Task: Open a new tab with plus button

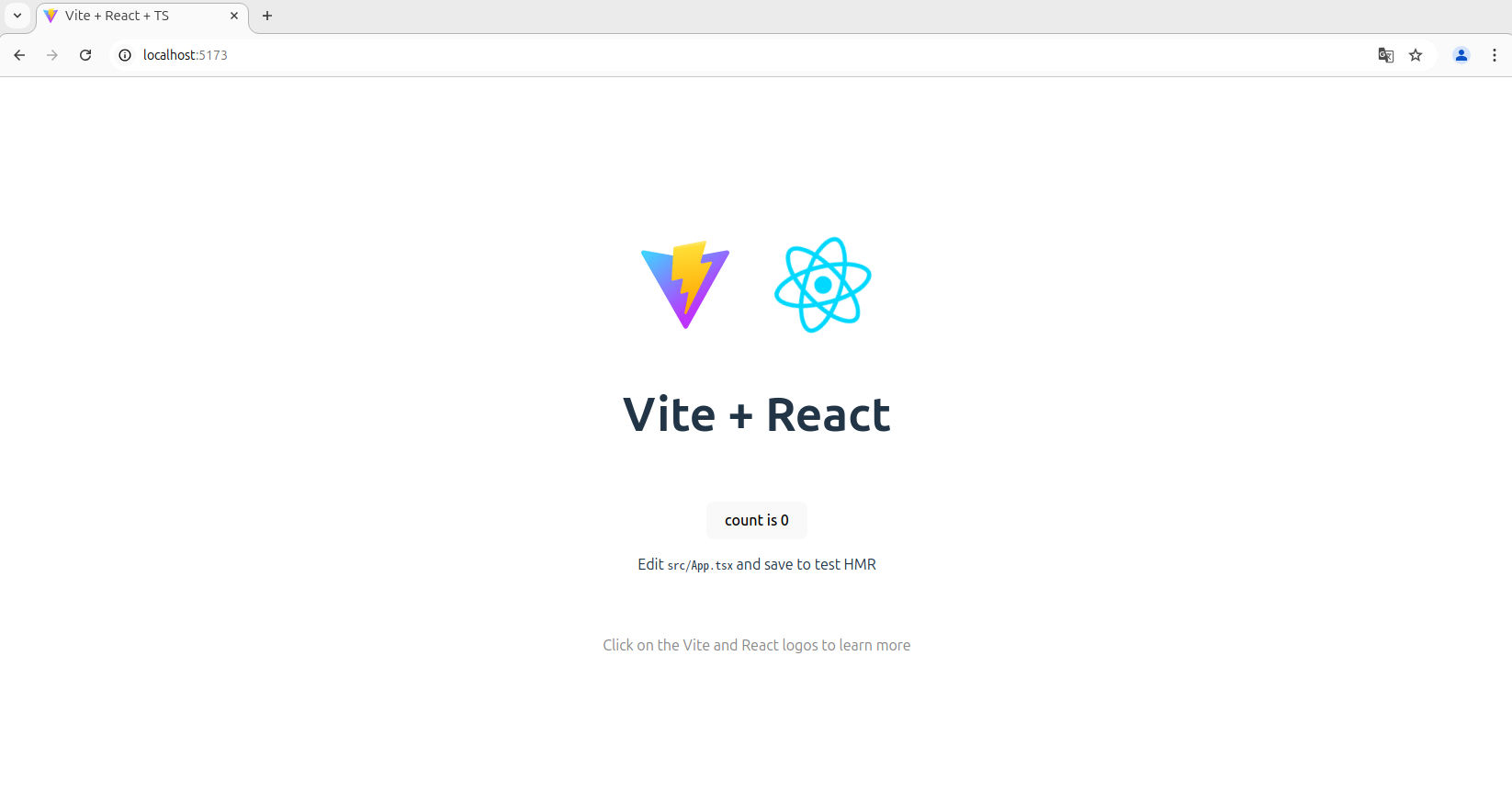Action: click(x=267, y=16)
